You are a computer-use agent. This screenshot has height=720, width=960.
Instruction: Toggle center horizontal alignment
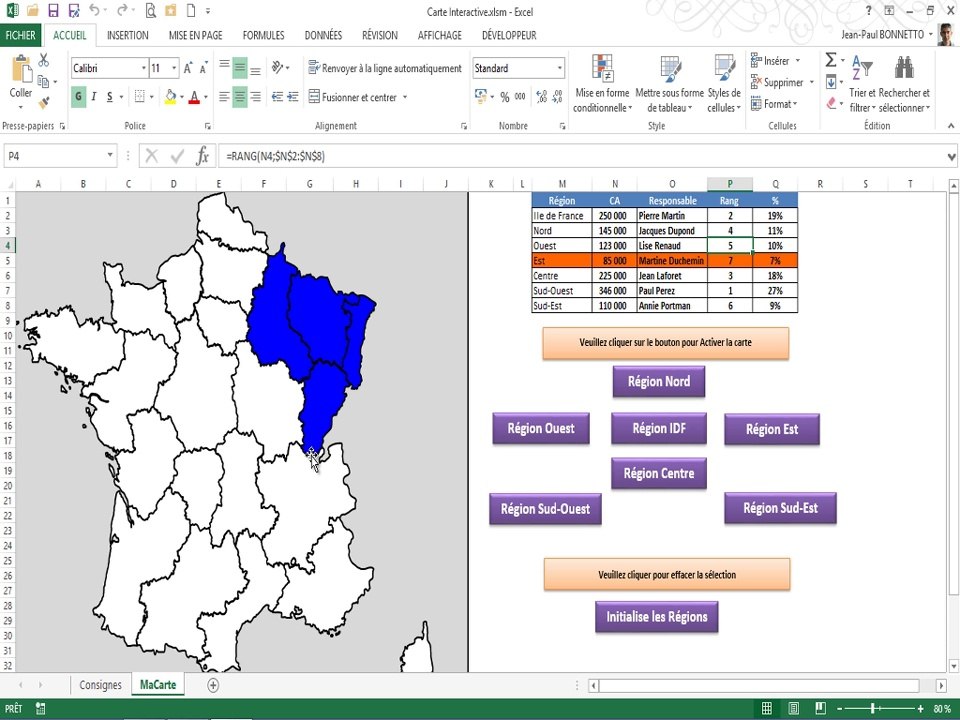240,97
